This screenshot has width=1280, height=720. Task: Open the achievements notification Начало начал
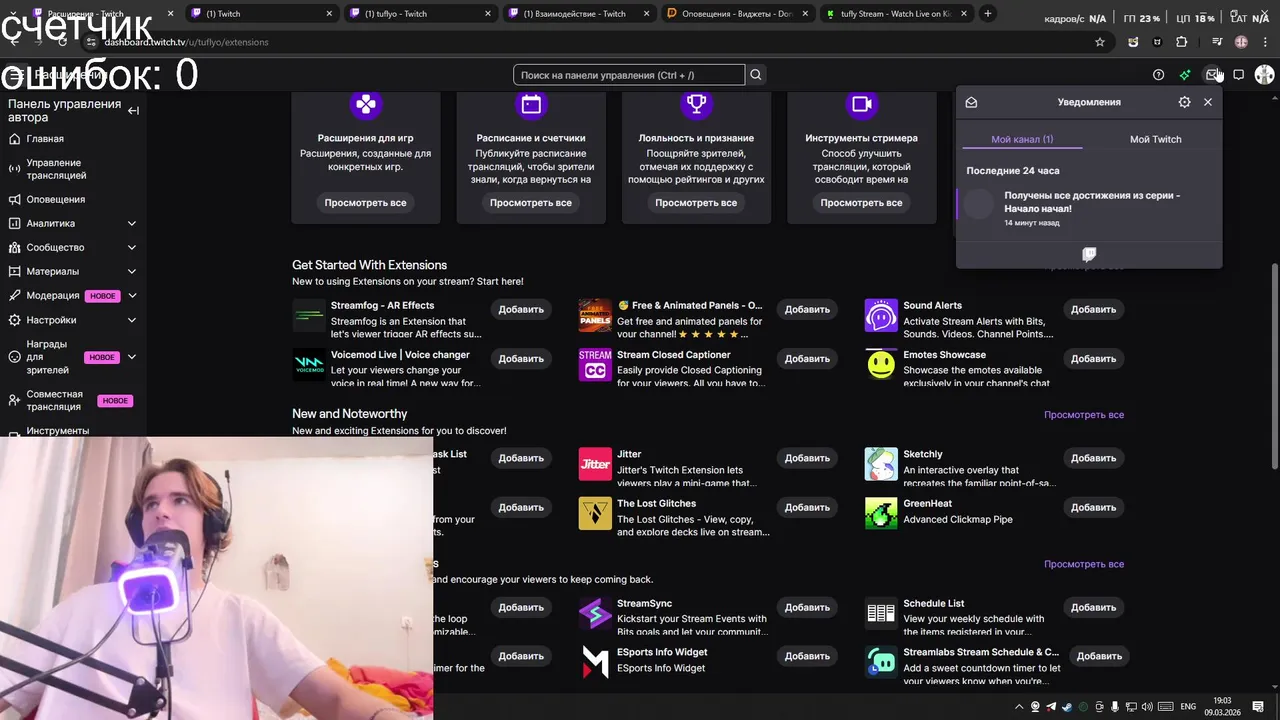click(1089, 210)
